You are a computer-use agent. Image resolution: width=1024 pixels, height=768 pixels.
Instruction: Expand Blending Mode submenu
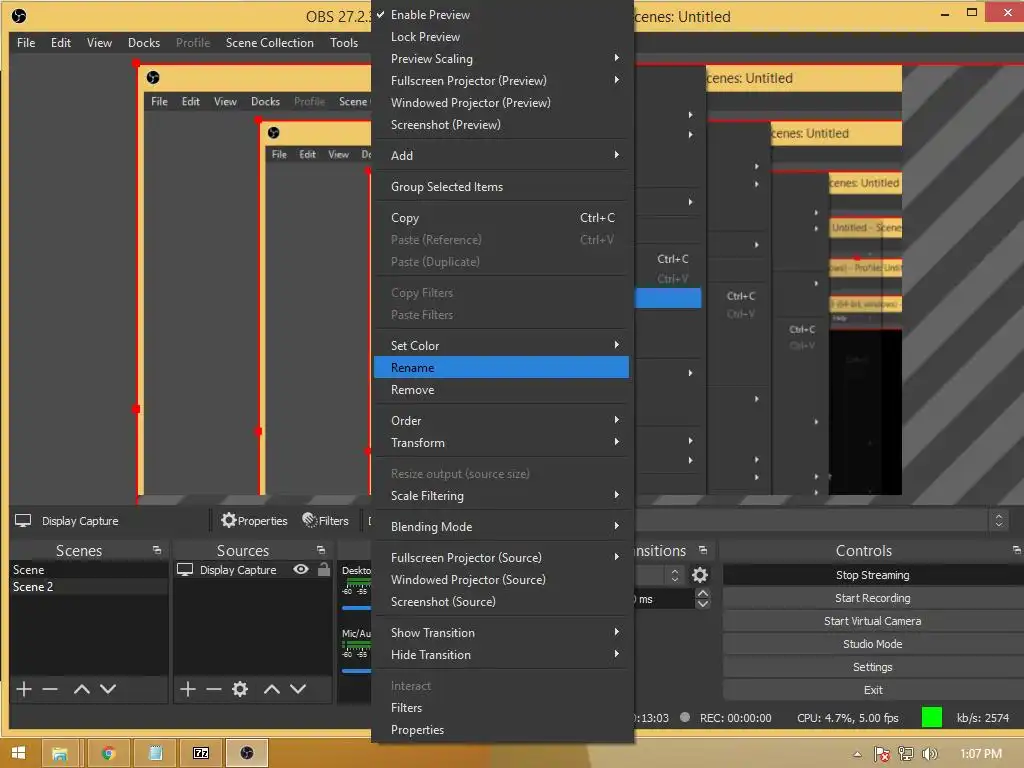[501, 526]
